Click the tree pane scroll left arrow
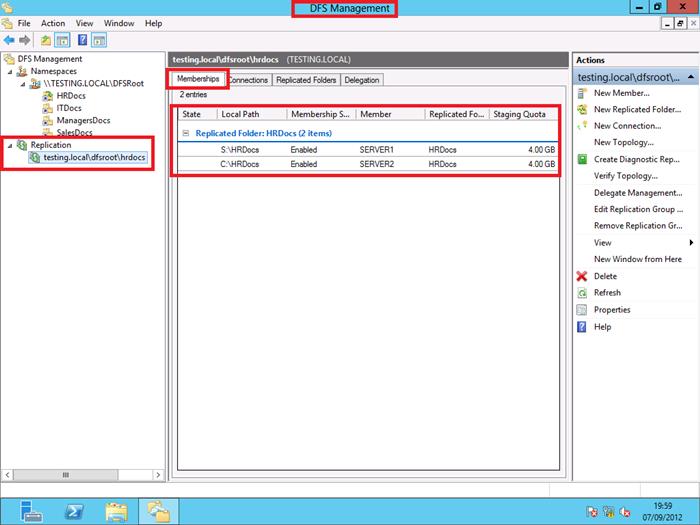 coord(7,475)
